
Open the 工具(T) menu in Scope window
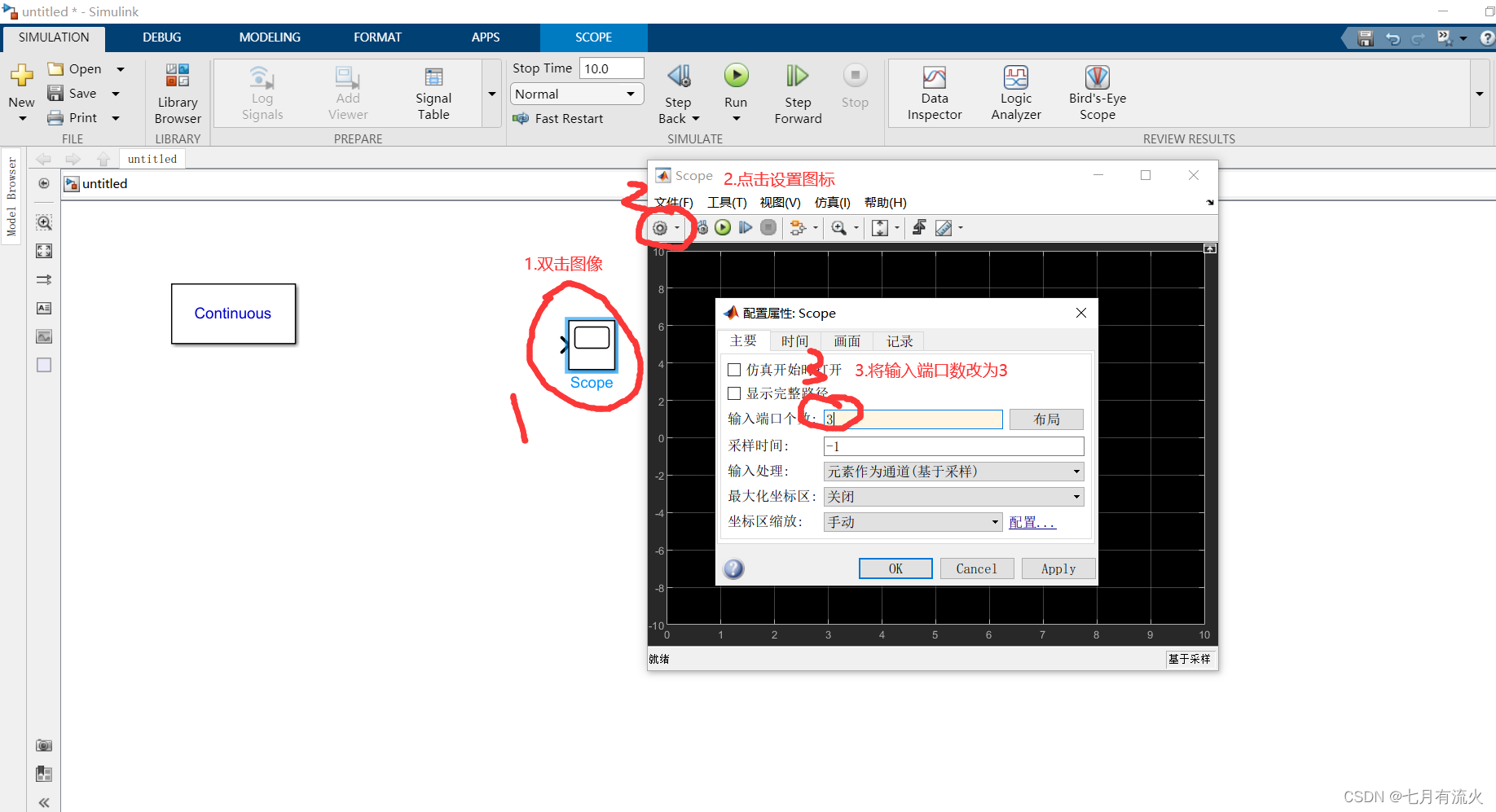pyautogui.click(x=727, y=203)
